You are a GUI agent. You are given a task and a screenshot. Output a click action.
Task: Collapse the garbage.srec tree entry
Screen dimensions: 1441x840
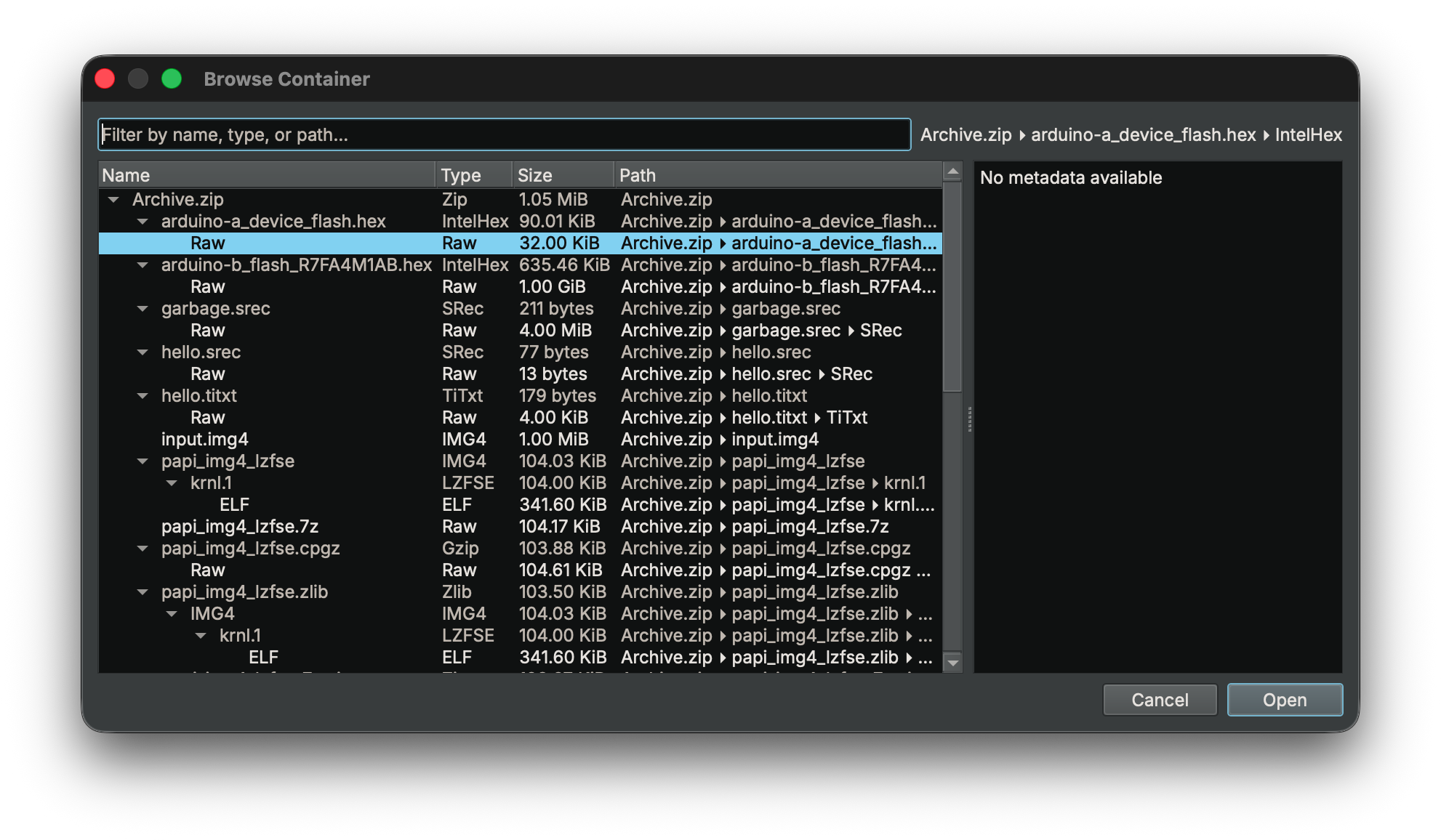tap(143, 309)
